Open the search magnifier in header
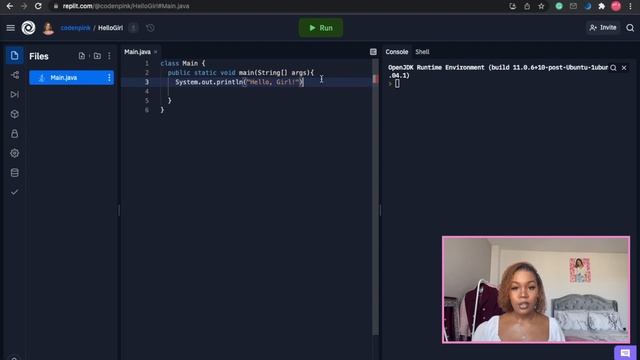The image size is (640, 360). click(x=630, y=28)
